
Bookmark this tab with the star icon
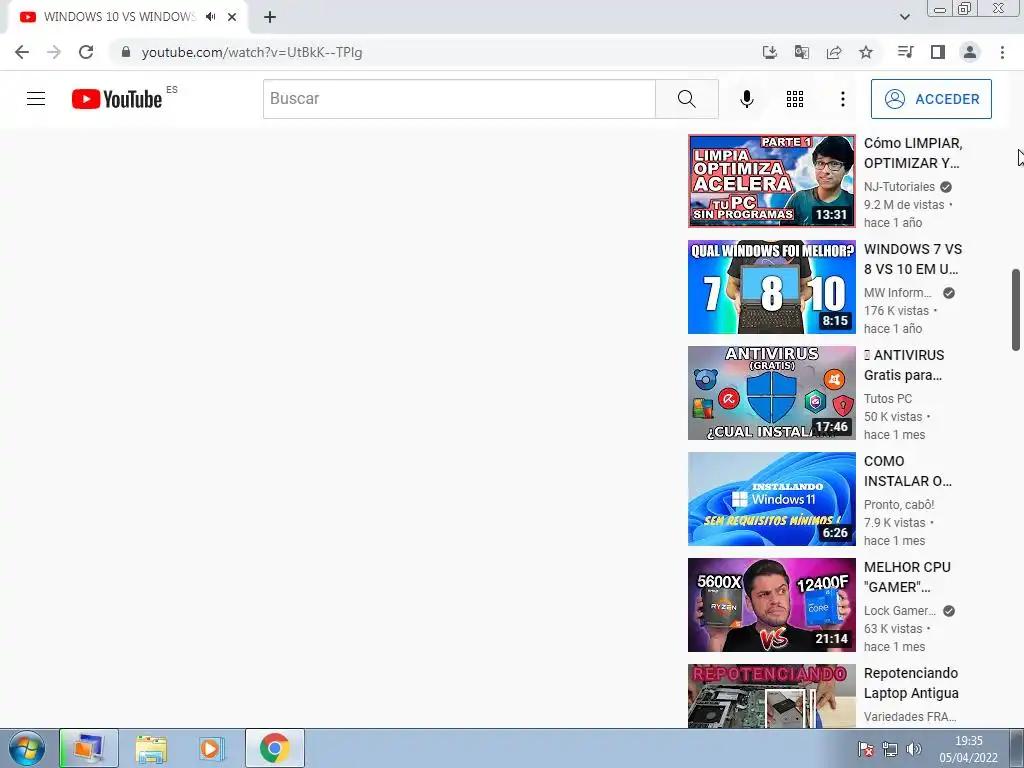pos(866,52)
